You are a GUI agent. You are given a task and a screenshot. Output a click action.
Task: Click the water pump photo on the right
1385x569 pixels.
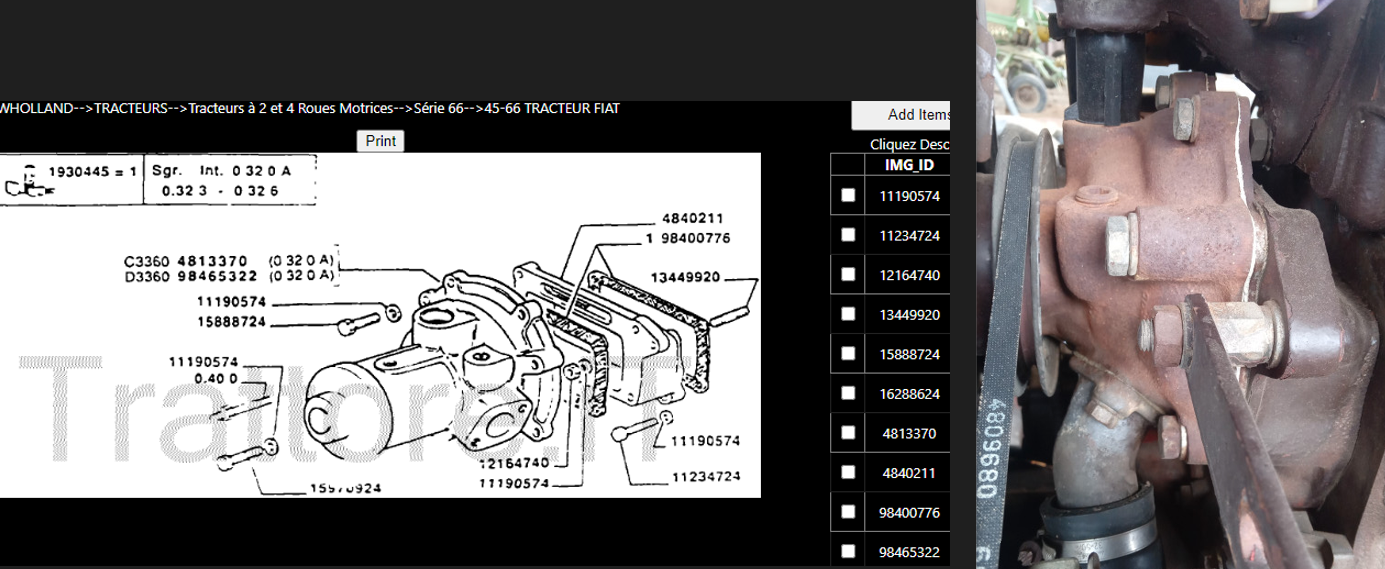click(1180, 284)
